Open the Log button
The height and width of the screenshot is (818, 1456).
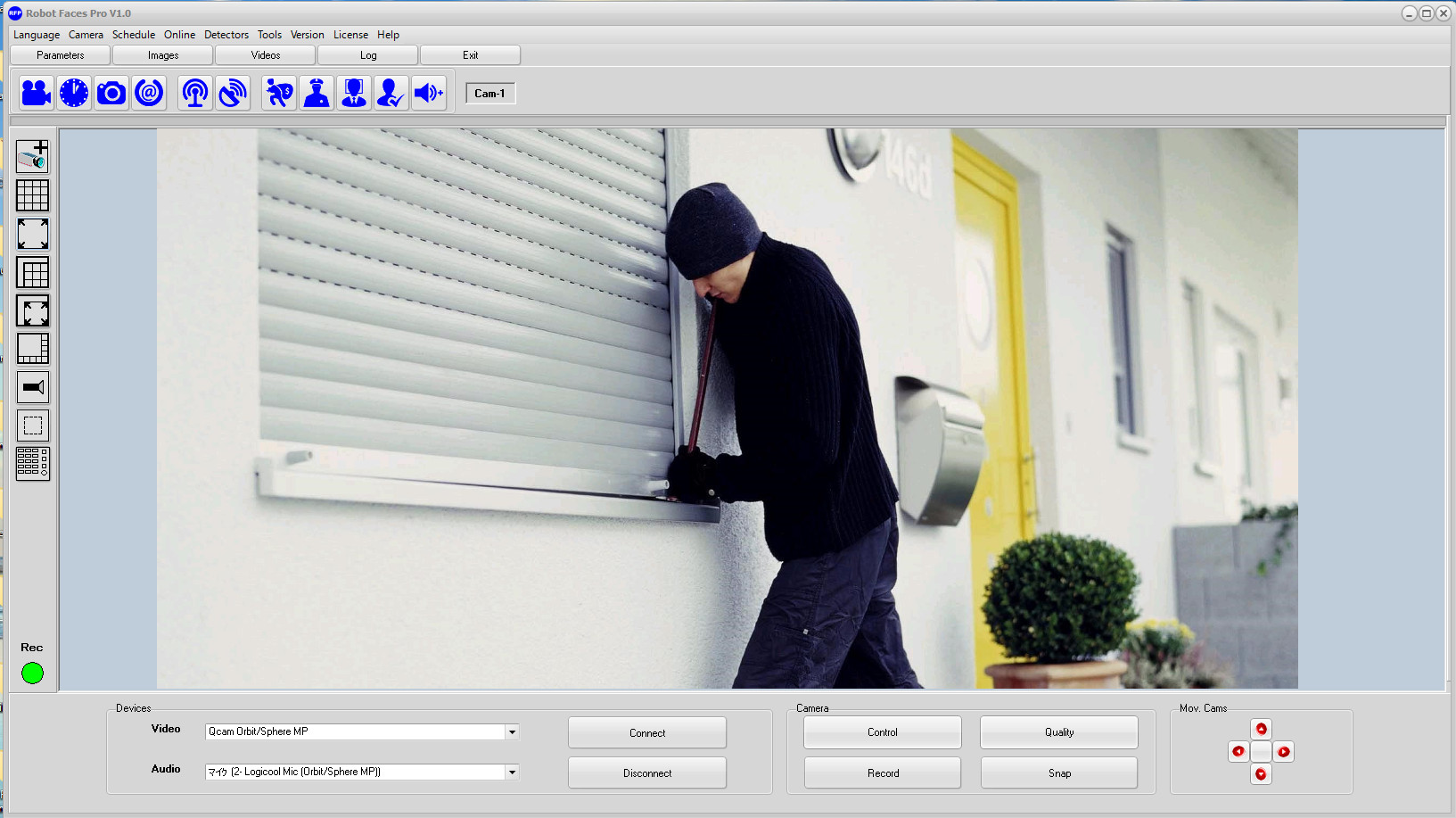368,55
